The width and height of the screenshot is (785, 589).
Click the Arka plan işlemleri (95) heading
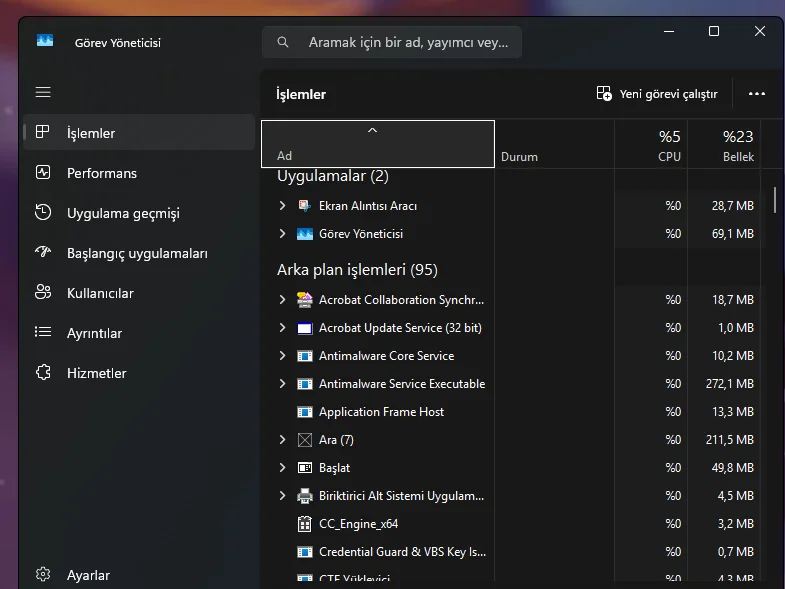click(x=357, y=270)
